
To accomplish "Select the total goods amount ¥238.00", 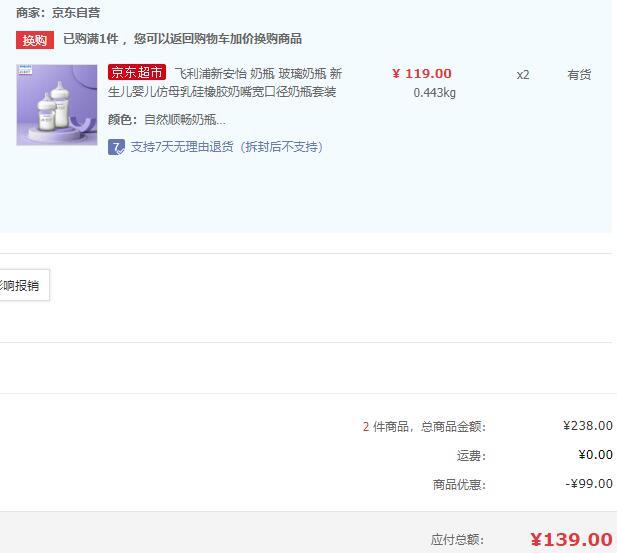I will (x=588, y=425).
